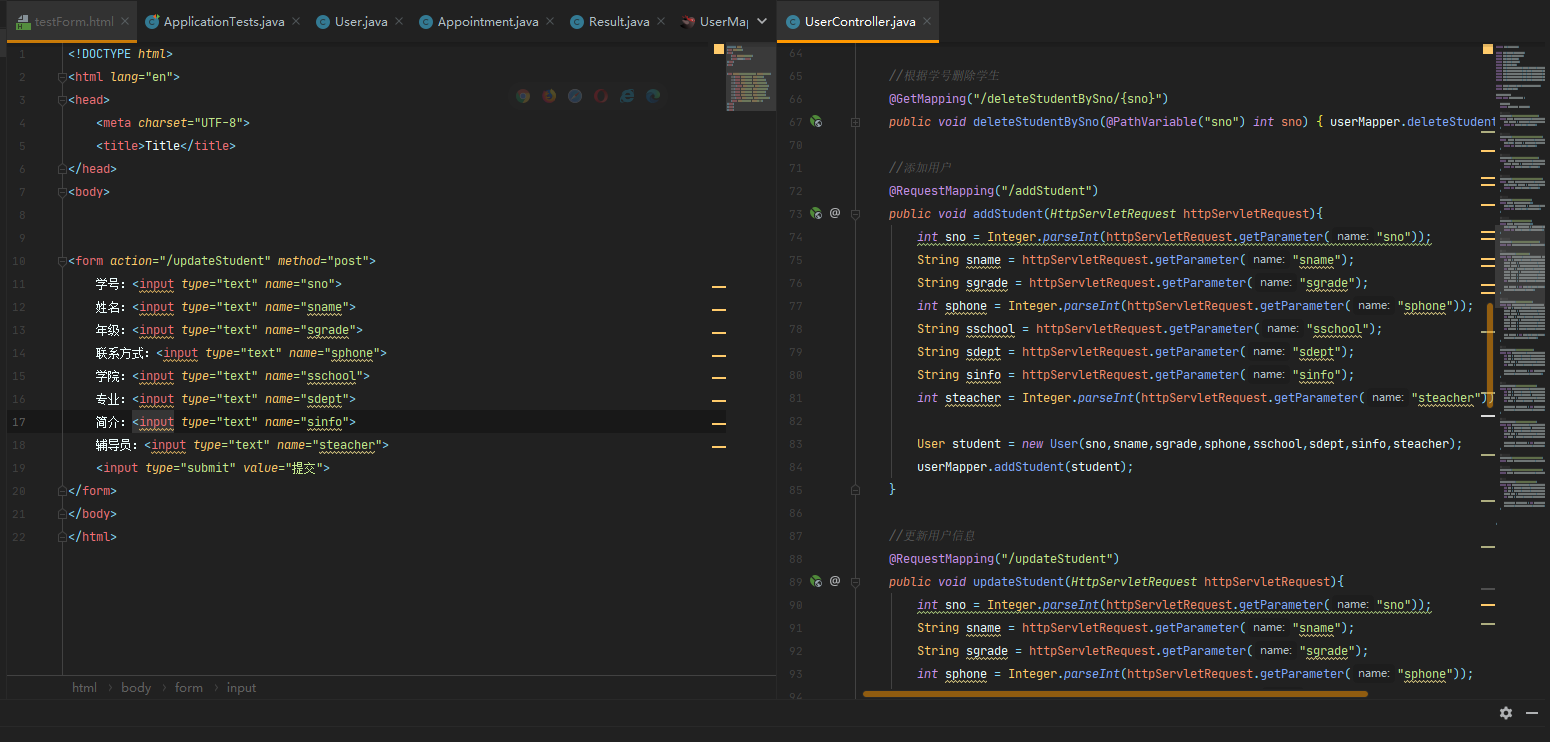The height and width of the screenshot is (742, 1550).
Task: Click endpoint gutter icon for addStudent method
Action: coord(816,213)
